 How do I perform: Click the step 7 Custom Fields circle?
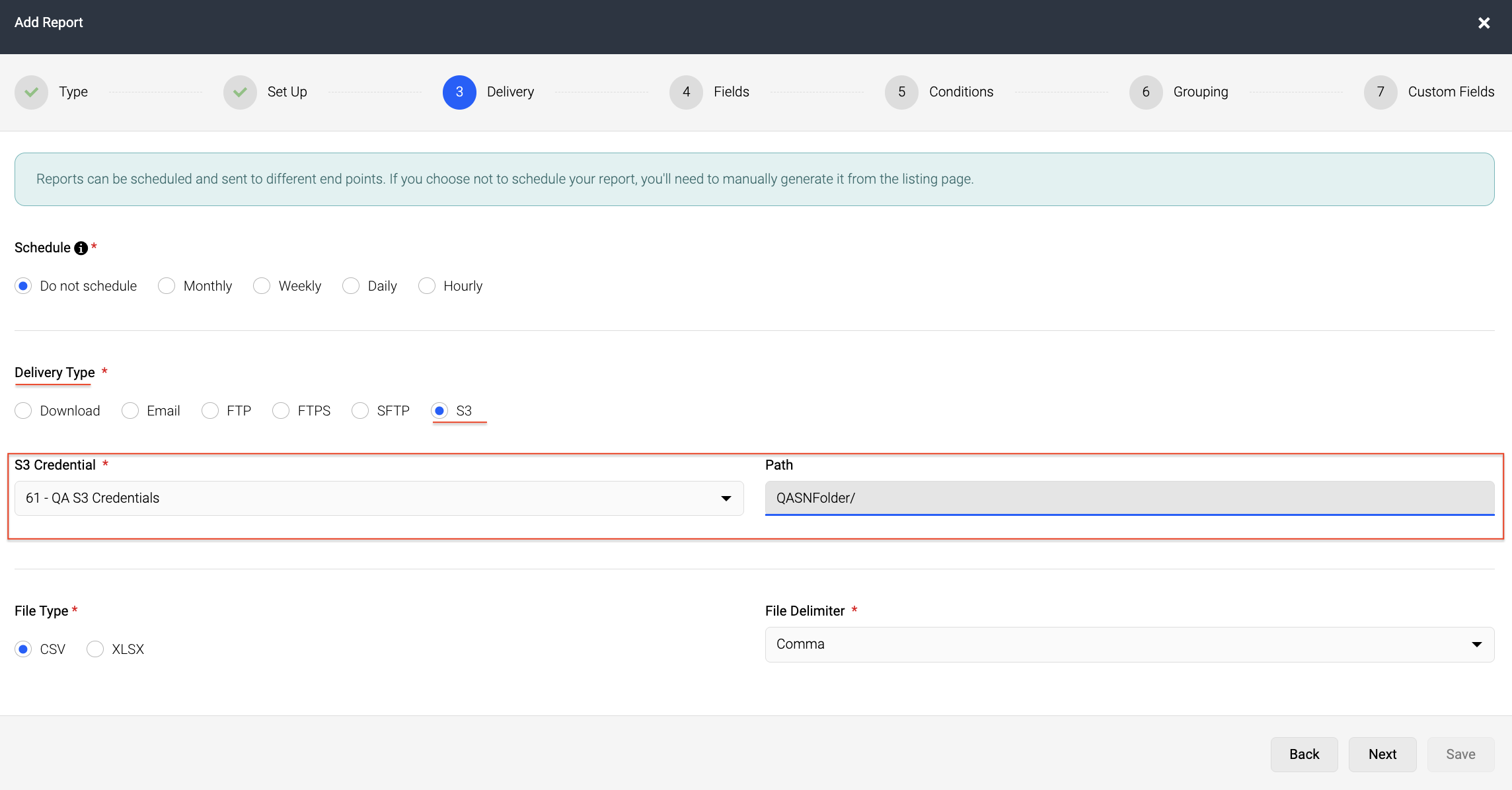[x=1380, y=92]
